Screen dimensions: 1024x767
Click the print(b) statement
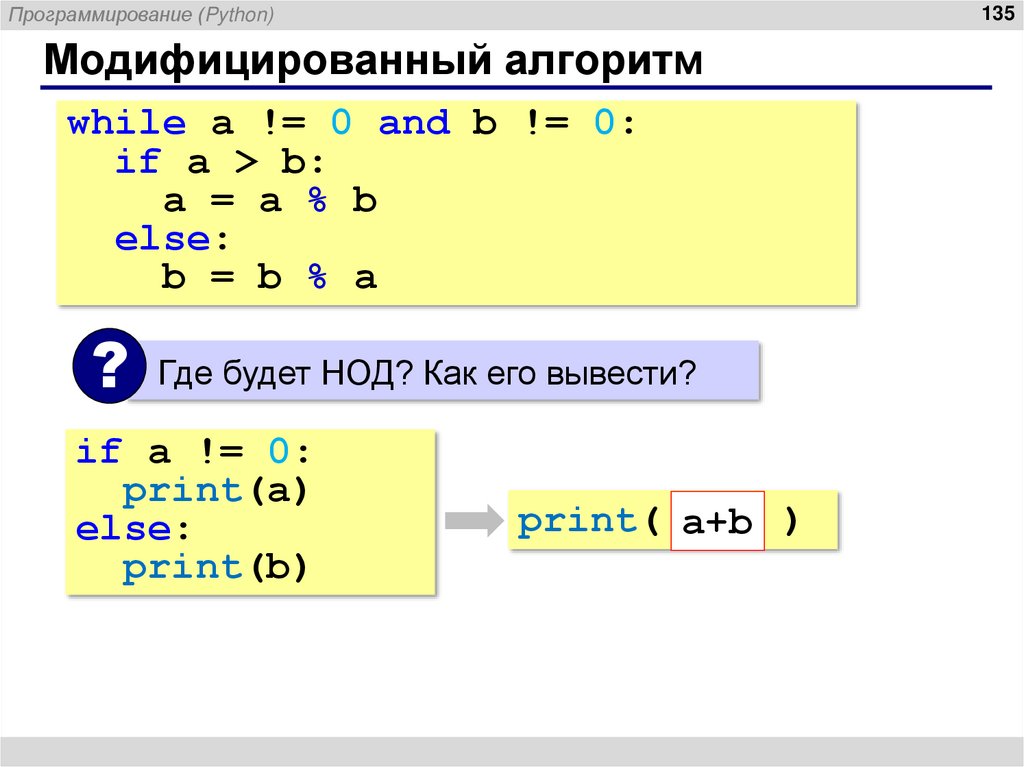215,566
